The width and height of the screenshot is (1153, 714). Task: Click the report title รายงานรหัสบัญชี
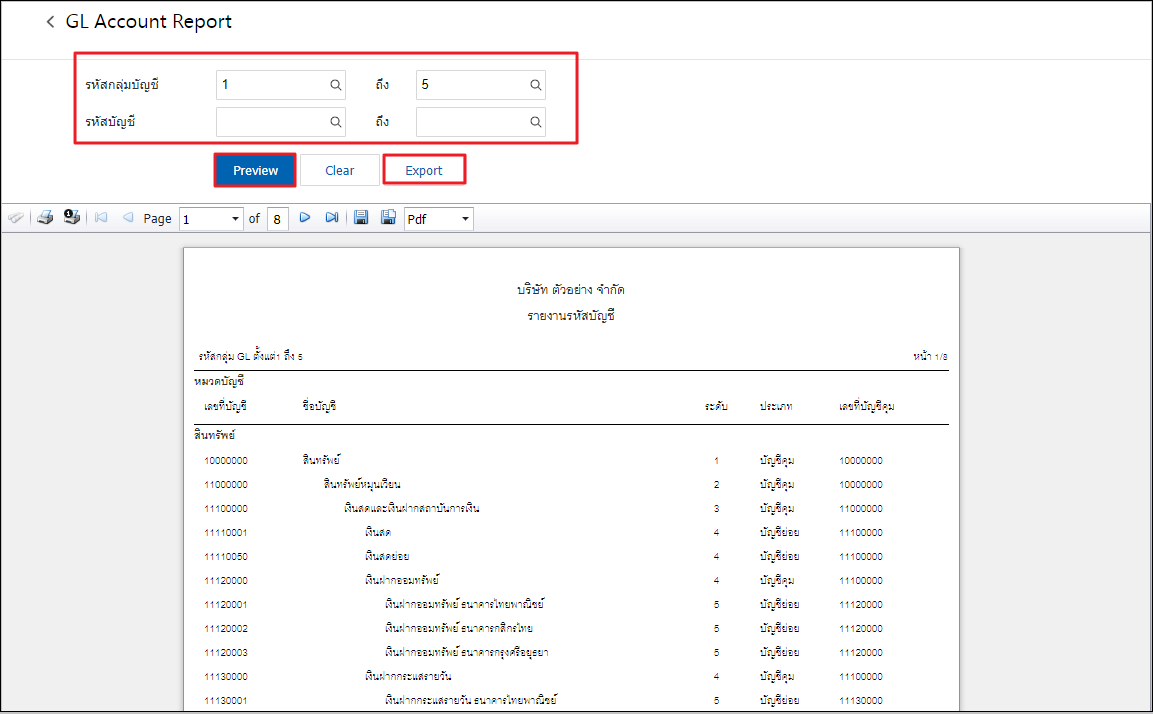pyautogui.click(x=571, y=316)
